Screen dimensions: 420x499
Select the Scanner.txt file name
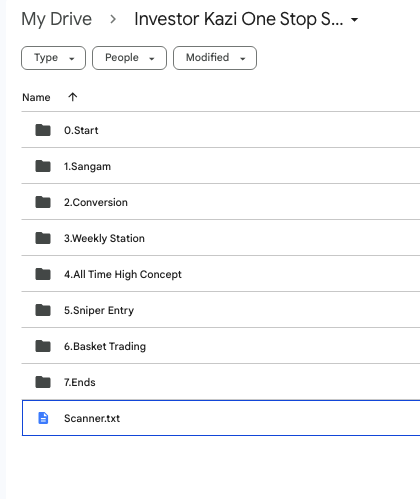(x=92, y=418)
